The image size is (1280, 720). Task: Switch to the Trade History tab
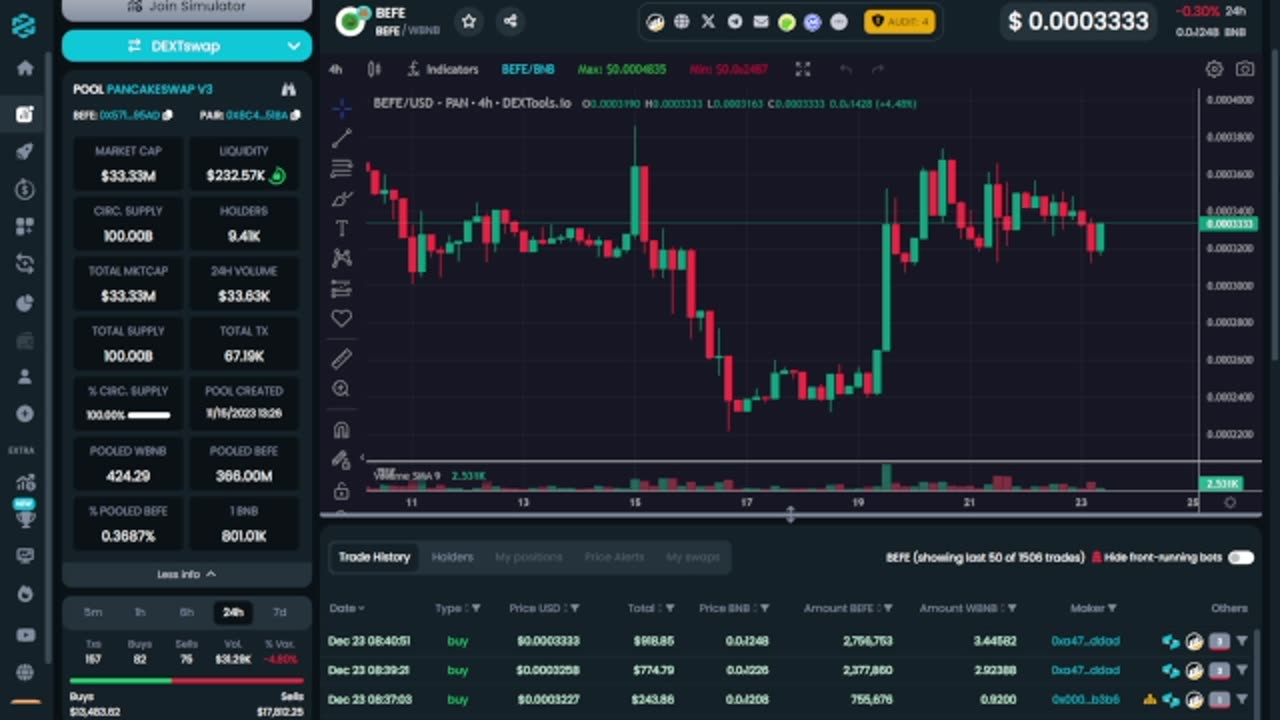pyautogui.click(x=374, y=557)
